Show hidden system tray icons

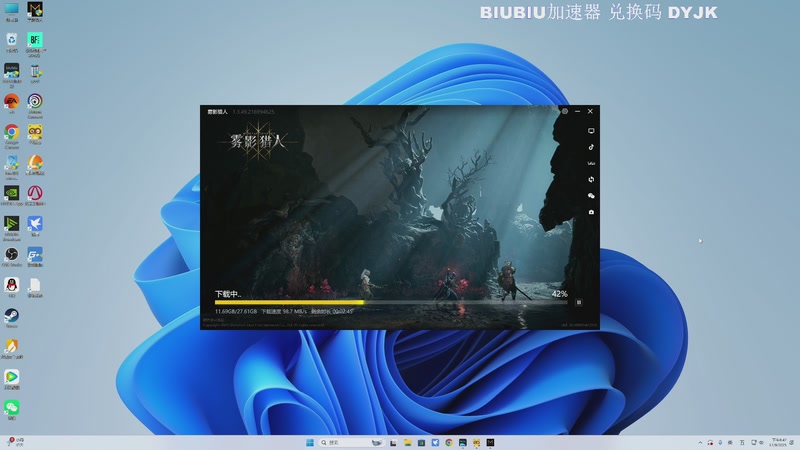(700, 442)
